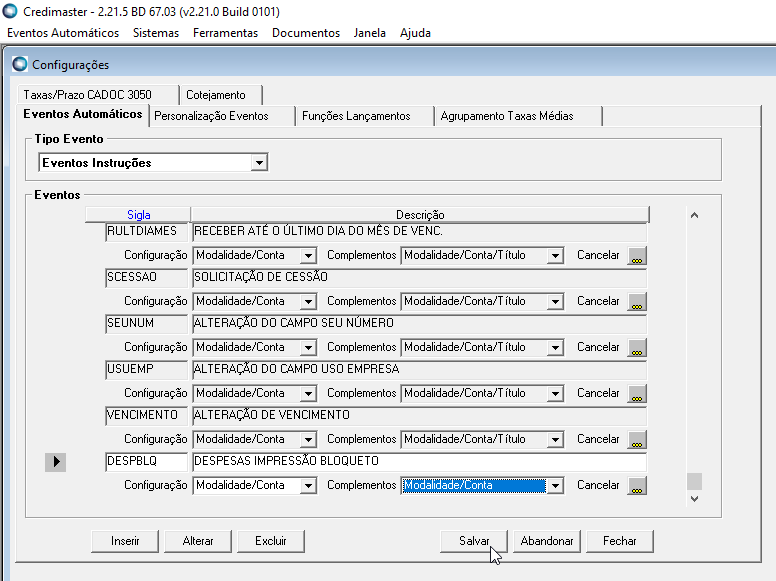
Task: Select the Eventos Automáticos tab
Action: click(x=83, y=114)
